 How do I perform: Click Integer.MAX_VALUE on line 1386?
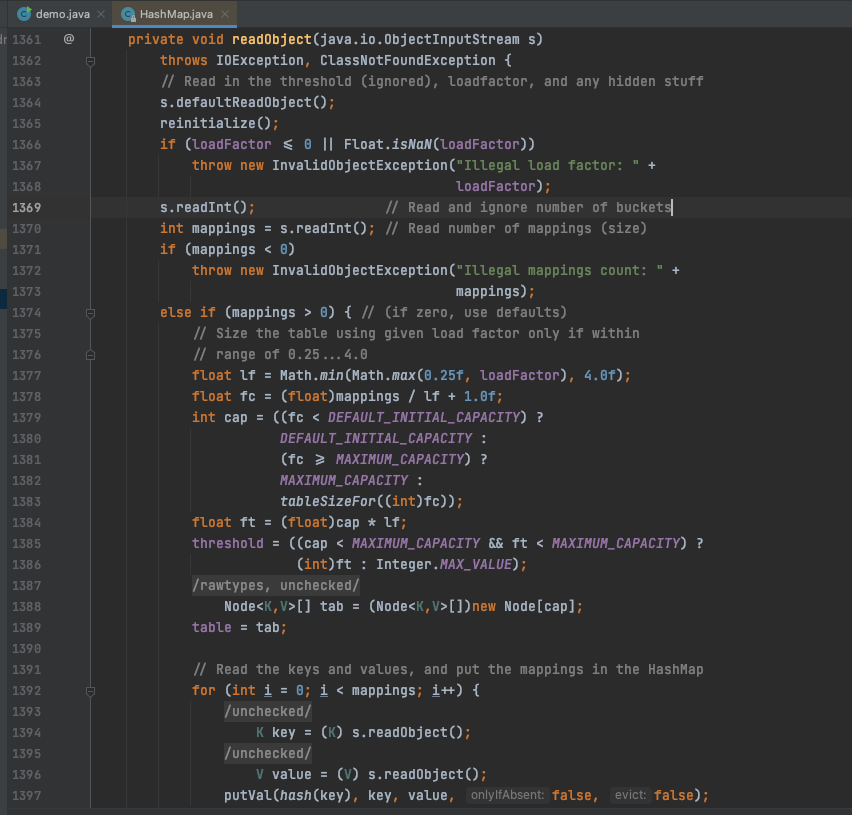pos(443,565)
